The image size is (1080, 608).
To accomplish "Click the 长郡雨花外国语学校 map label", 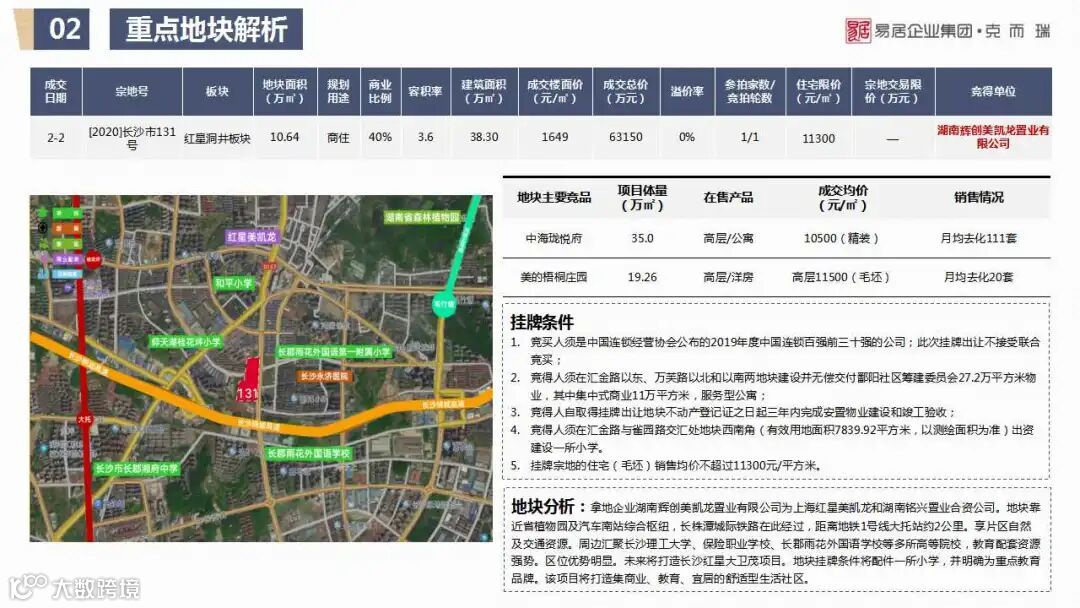I will point(309,454).
